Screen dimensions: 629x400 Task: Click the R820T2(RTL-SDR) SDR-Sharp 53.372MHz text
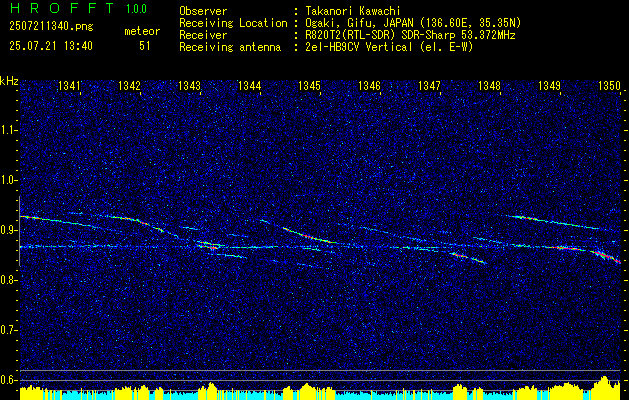click(409, 35)
